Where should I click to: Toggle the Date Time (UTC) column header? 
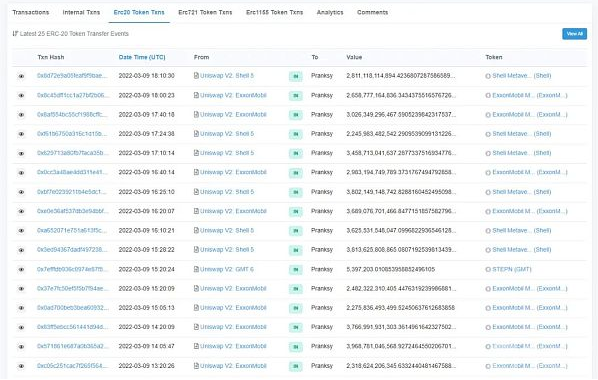click(142, 57)
